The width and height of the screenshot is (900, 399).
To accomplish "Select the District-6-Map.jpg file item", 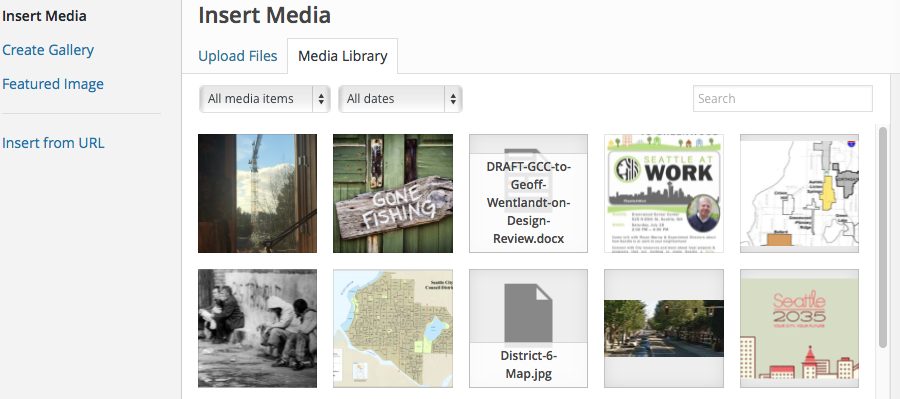I will click(528, 328).
